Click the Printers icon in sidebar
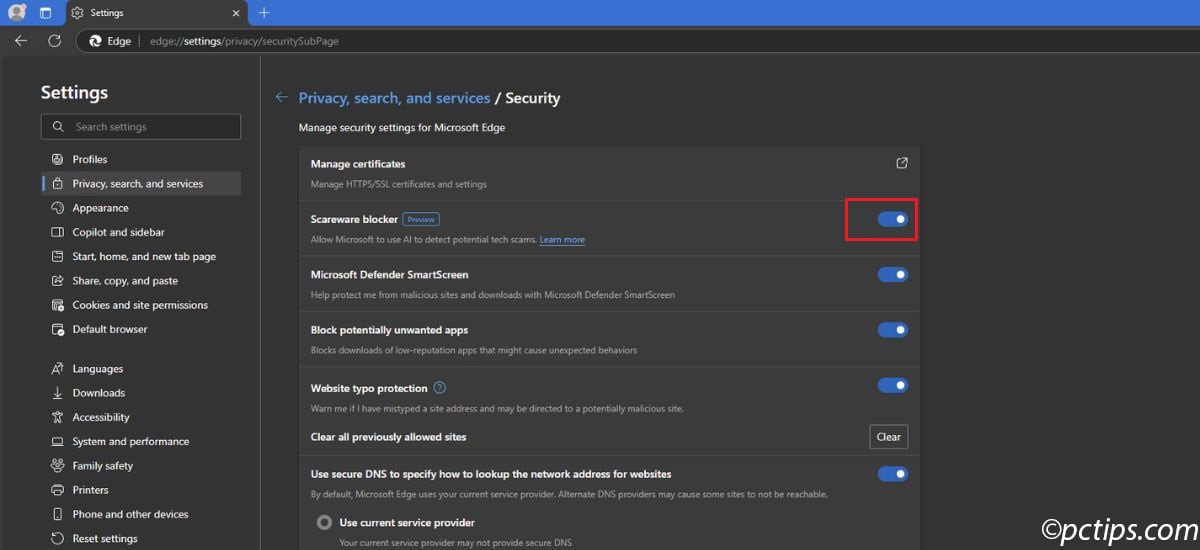 pyautogui.click(x=57, y=490)
